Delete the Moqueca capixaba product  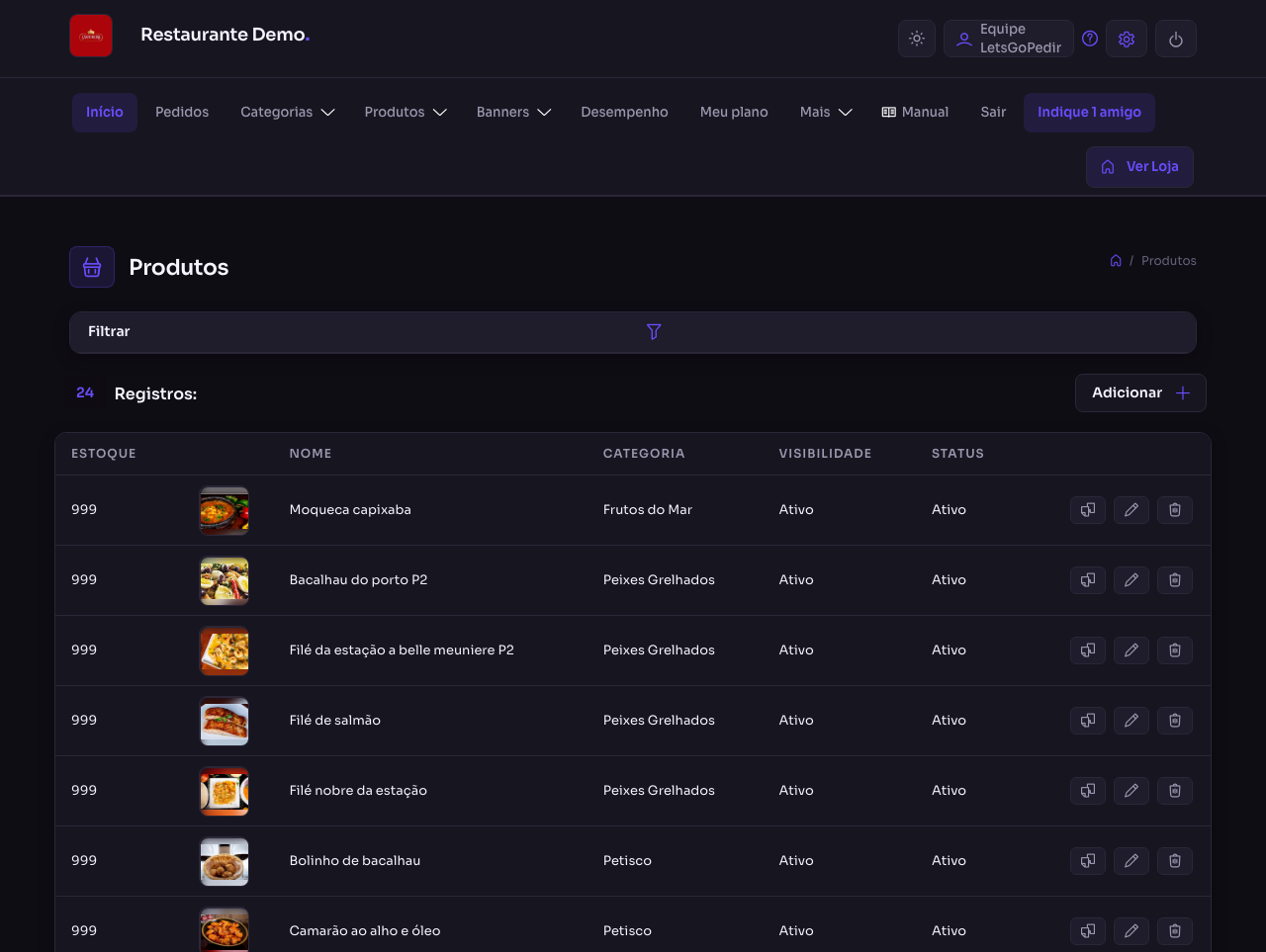click(x=1175, y=510)
